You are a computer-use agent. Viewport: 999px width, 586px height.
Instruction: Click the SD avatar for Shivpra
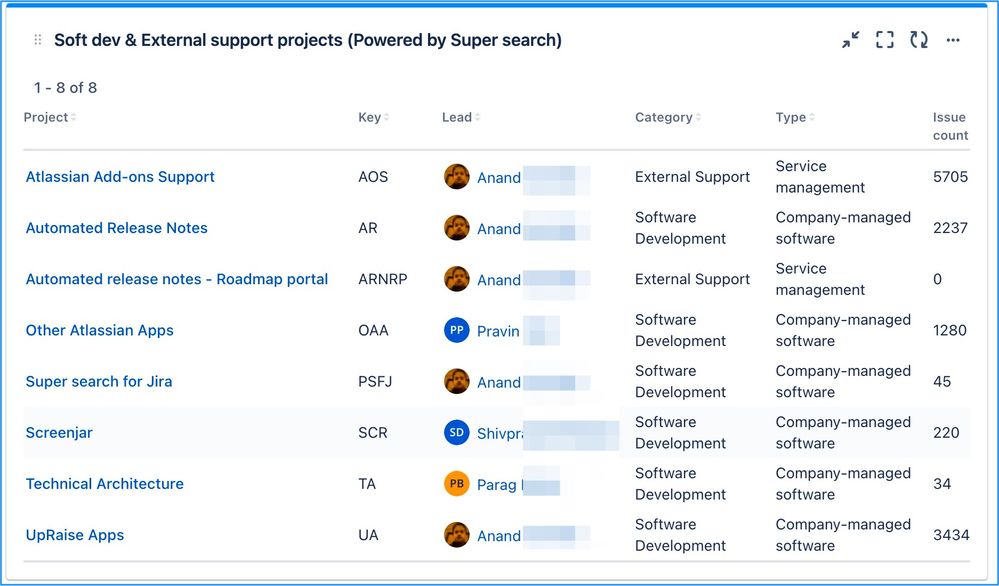457,433
